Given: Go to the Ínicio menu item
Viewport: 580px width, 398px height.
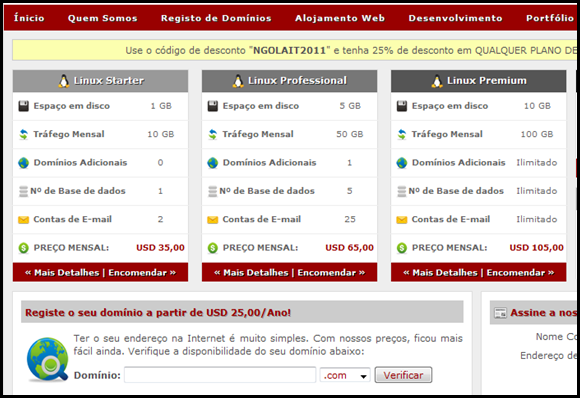Looking at the screenshot, I should (29, 18).
